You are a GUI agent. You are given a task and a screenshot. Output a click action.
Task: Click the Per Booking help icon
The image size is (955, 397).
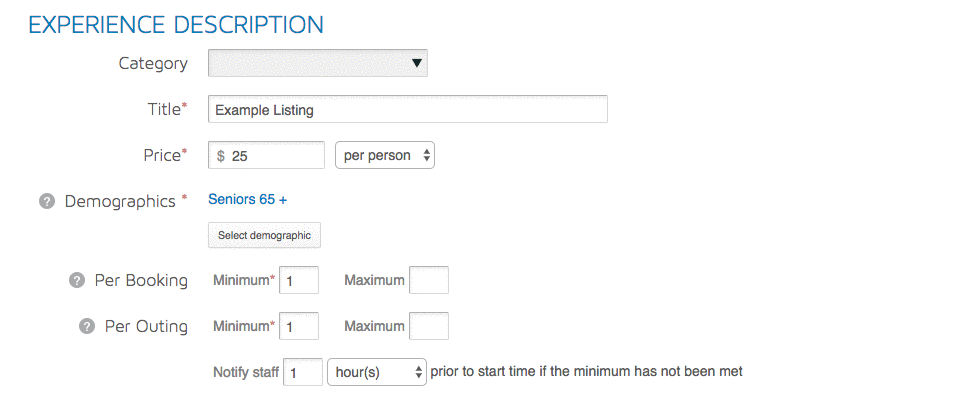pos(77,281)
